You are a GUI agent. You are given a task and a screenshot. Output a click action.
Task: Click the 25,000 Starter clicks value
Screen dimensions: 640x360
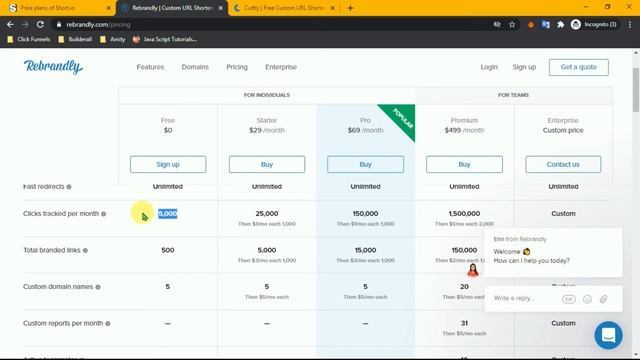[x=267, y=213]
